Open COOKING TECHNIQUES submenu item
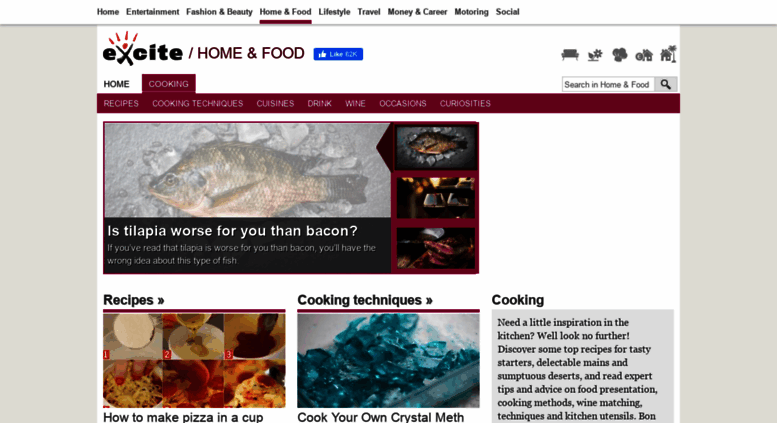The image size is (777, 423). (198, 104)
